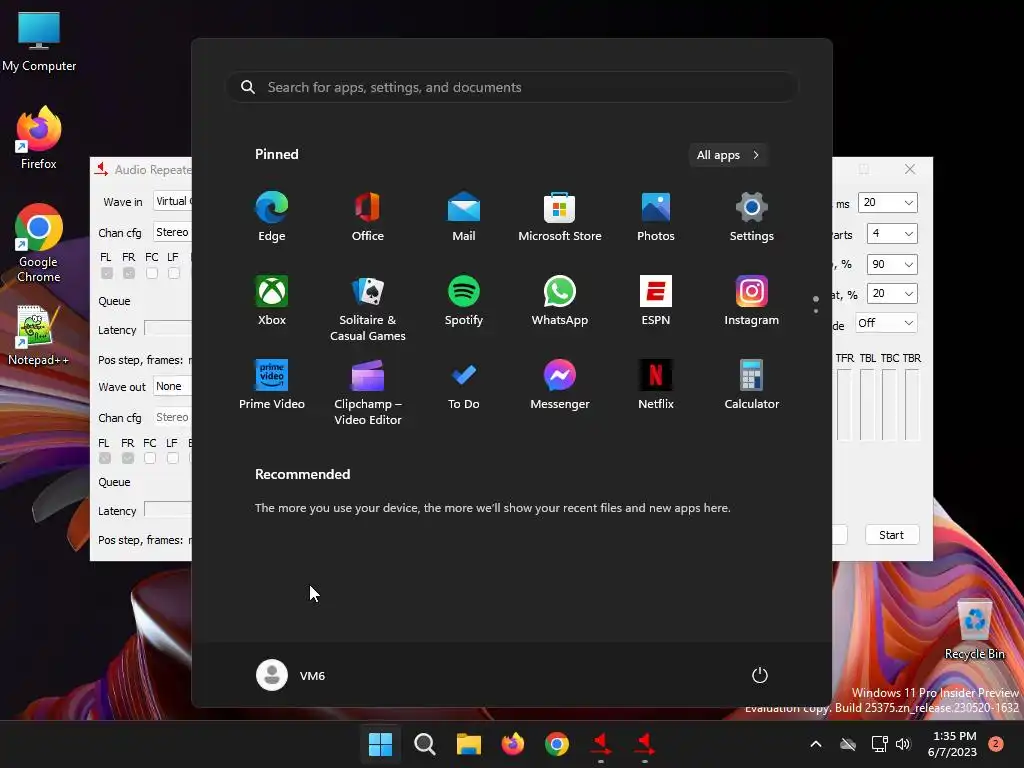Open the clock and date flyout
Image resolution: width=1024 pixels, height=768 pixels.
click(953, 744)
